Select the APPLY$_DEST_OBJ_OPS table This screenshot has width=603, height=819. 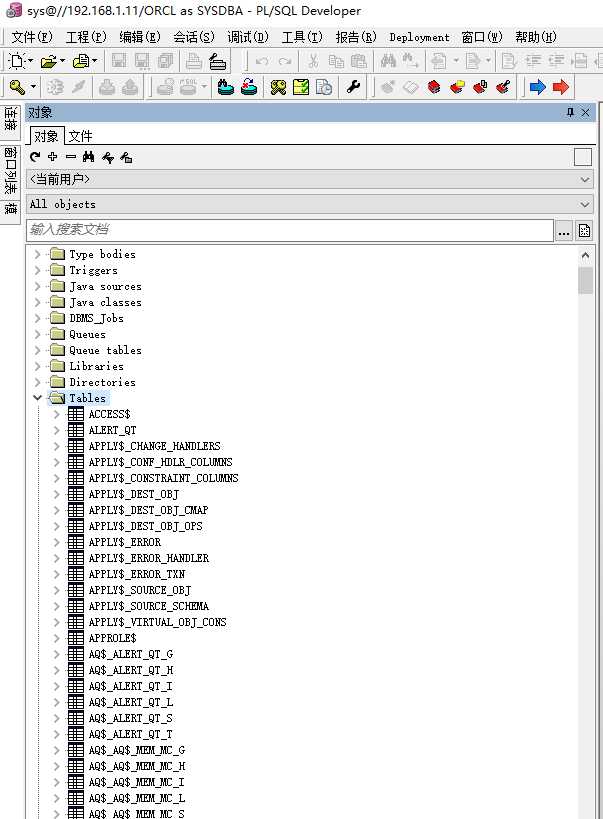pyautogui.click(x=145, y=526)
